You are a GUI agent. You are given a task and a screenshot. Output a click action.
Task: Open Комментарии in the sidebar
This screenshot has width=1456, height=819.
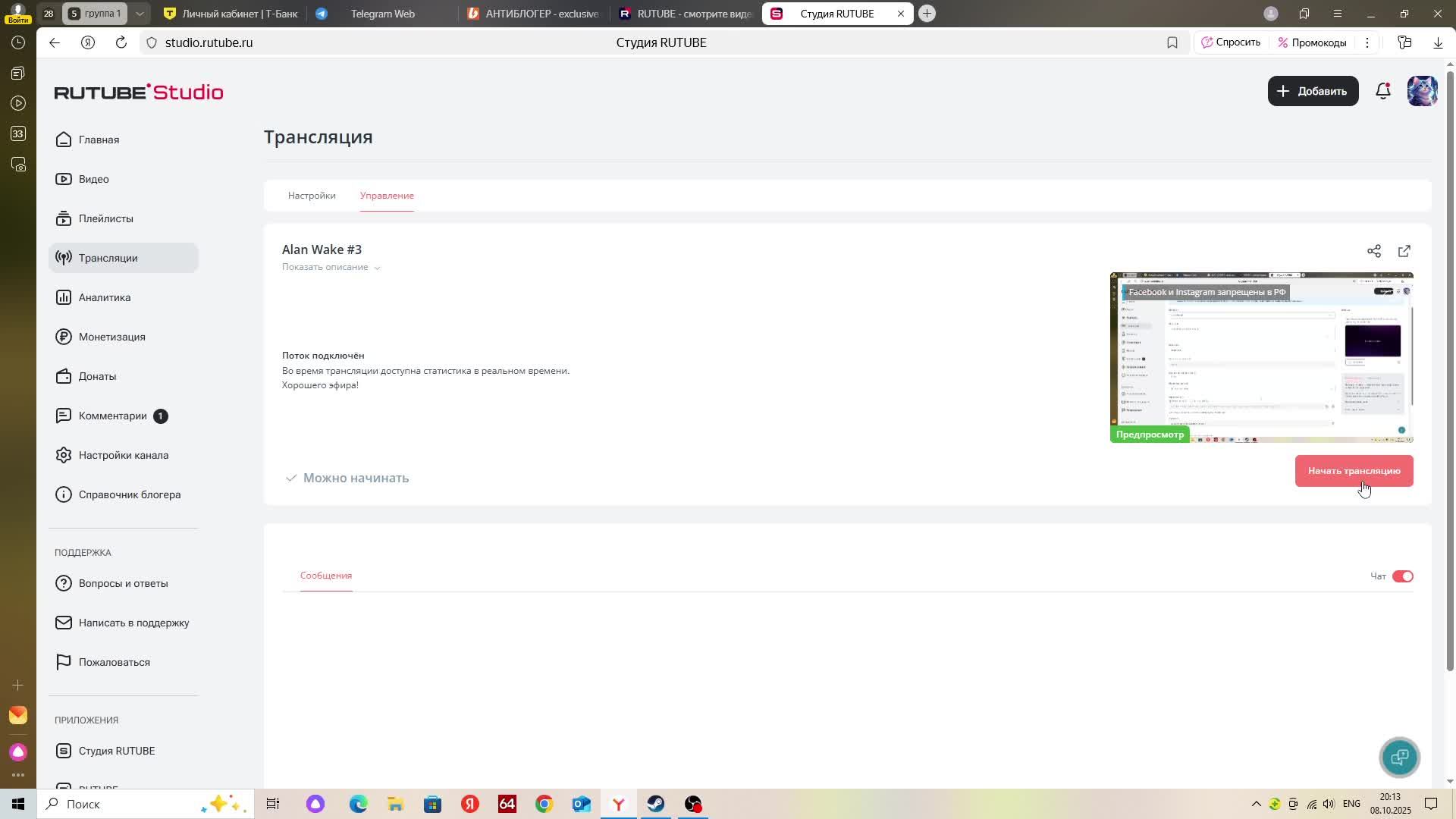pos(112,416)
